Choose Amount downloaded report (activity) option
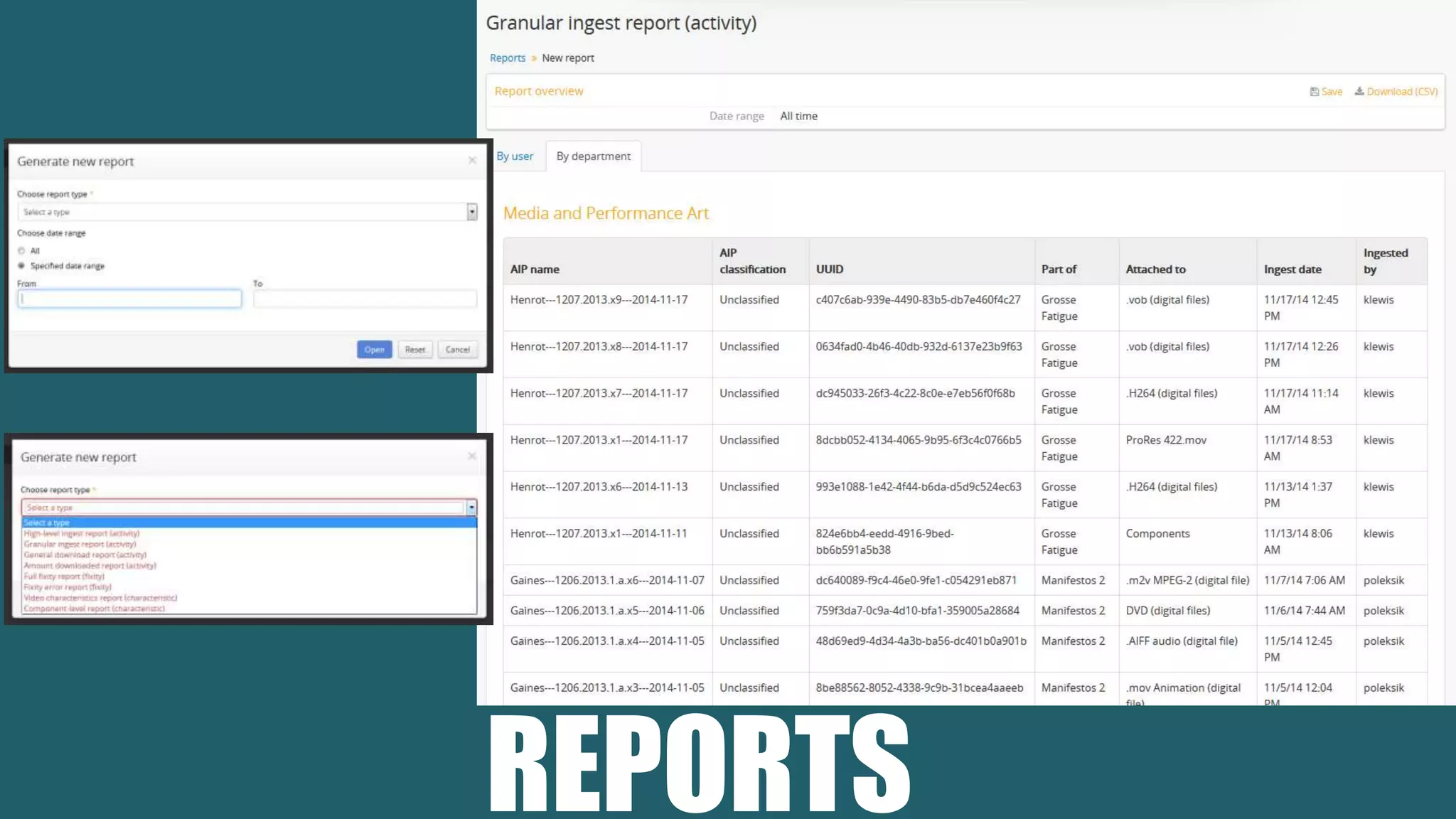The height and width of the screenshot is (819, 1456). pos(90,566)
